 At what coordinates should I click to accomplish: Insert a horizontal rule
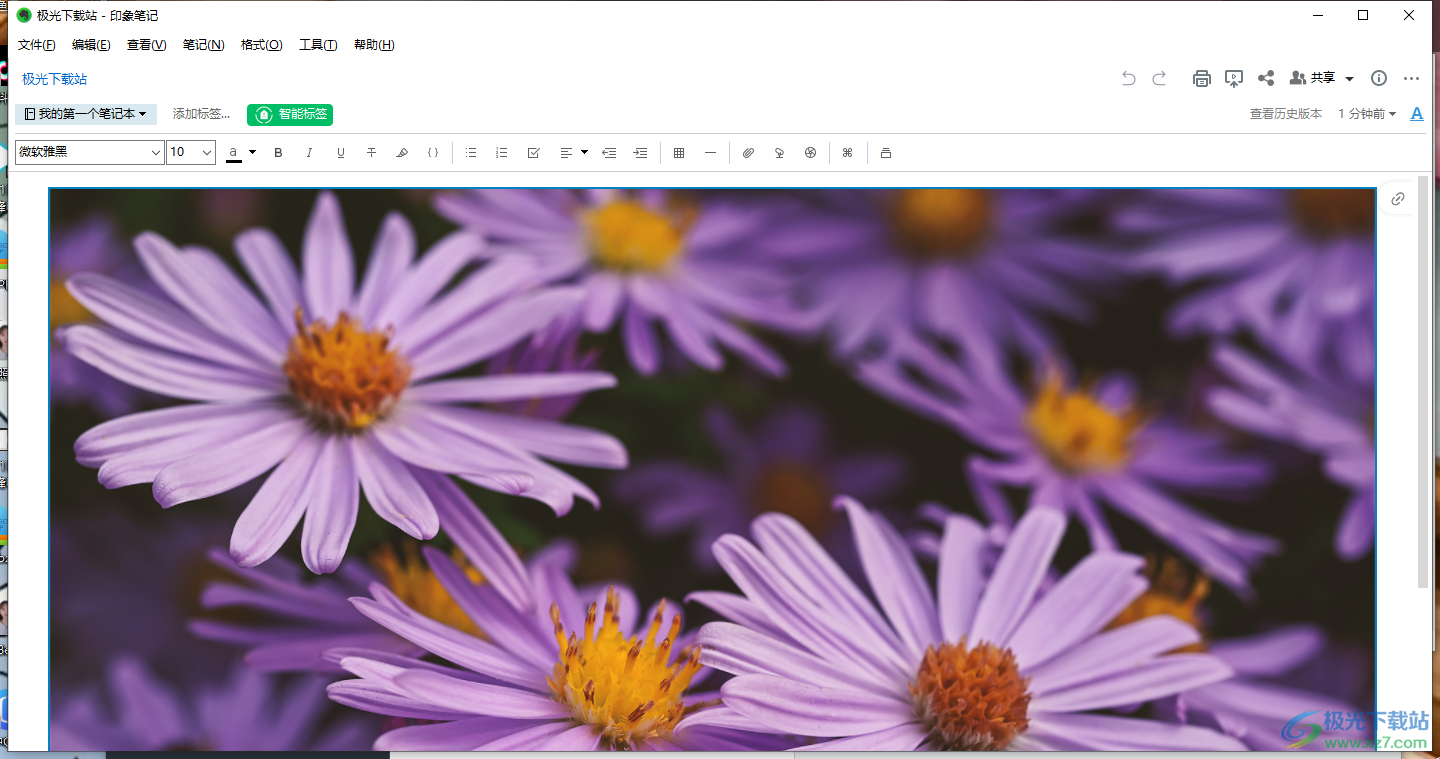[x=710, y=153]
